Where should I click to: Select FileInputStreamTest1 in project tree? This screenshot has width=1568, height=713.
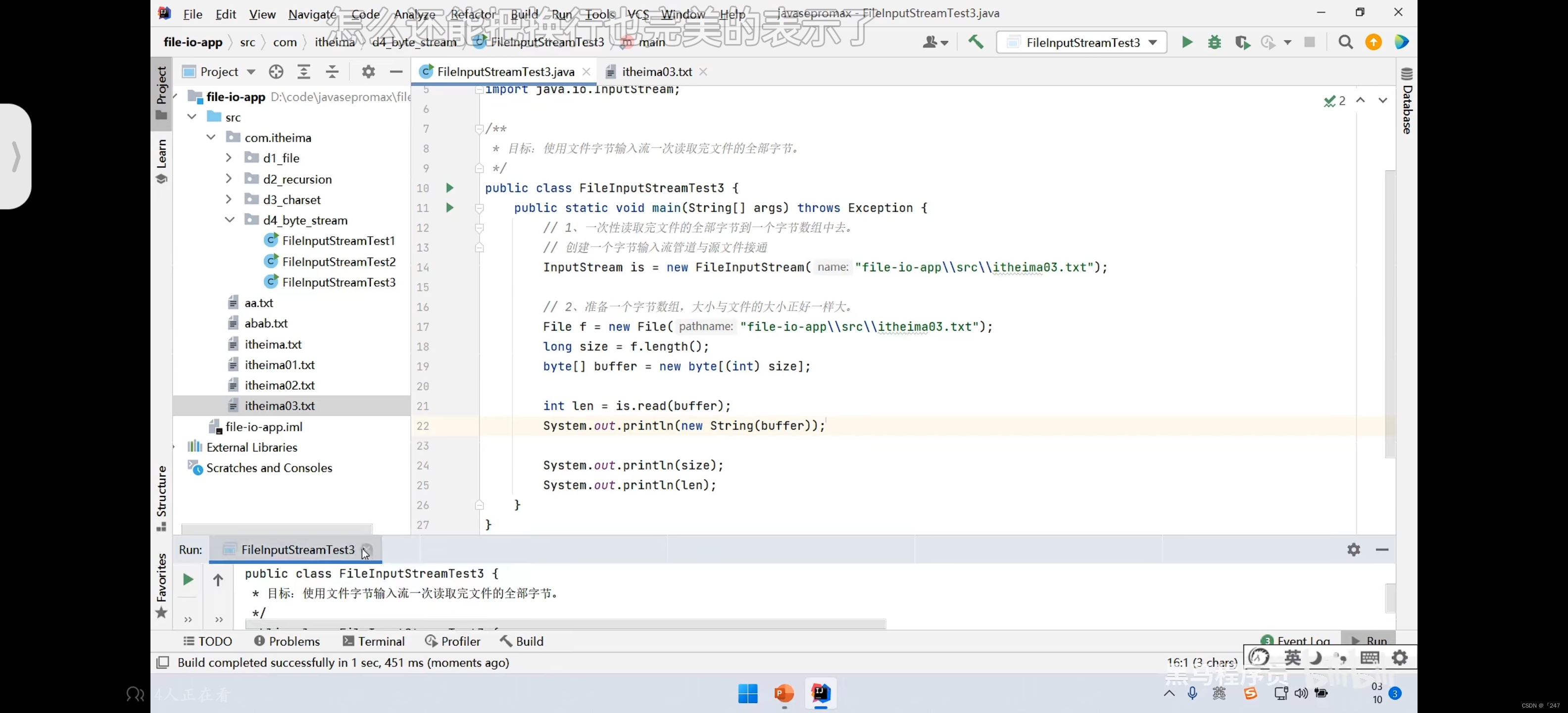pos(339,241)
